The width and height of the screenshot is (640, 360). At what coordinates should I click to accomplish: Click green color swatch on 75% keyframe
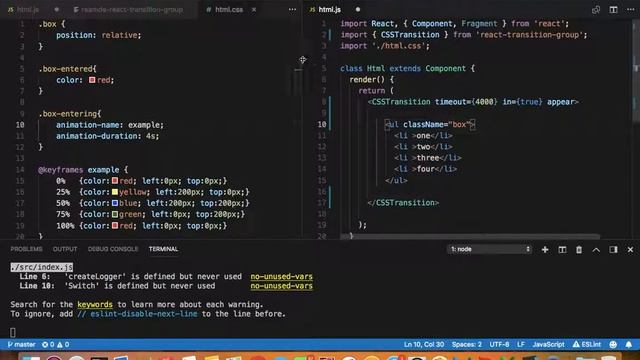(115, 214)
